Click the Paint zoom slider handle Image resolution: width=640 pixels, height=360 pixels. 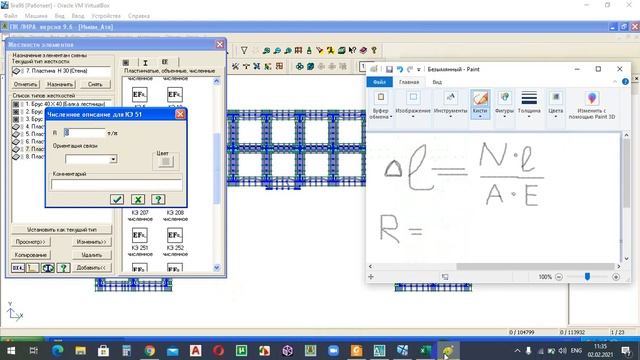pyautogui.click(x=587, y=277)
